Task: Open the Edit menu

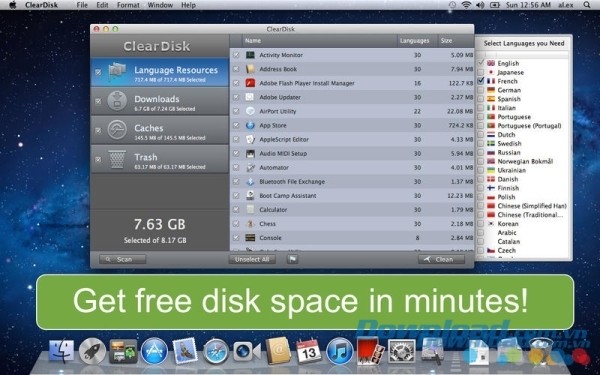Action: click(102, 5)
